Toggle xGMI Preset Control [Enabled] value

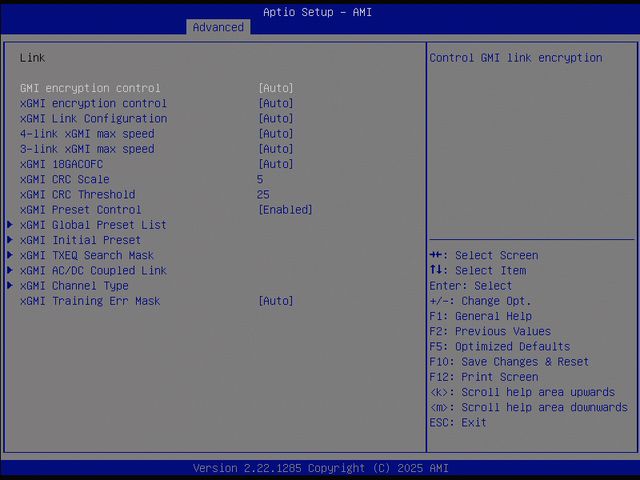click(x=285, y=210)
